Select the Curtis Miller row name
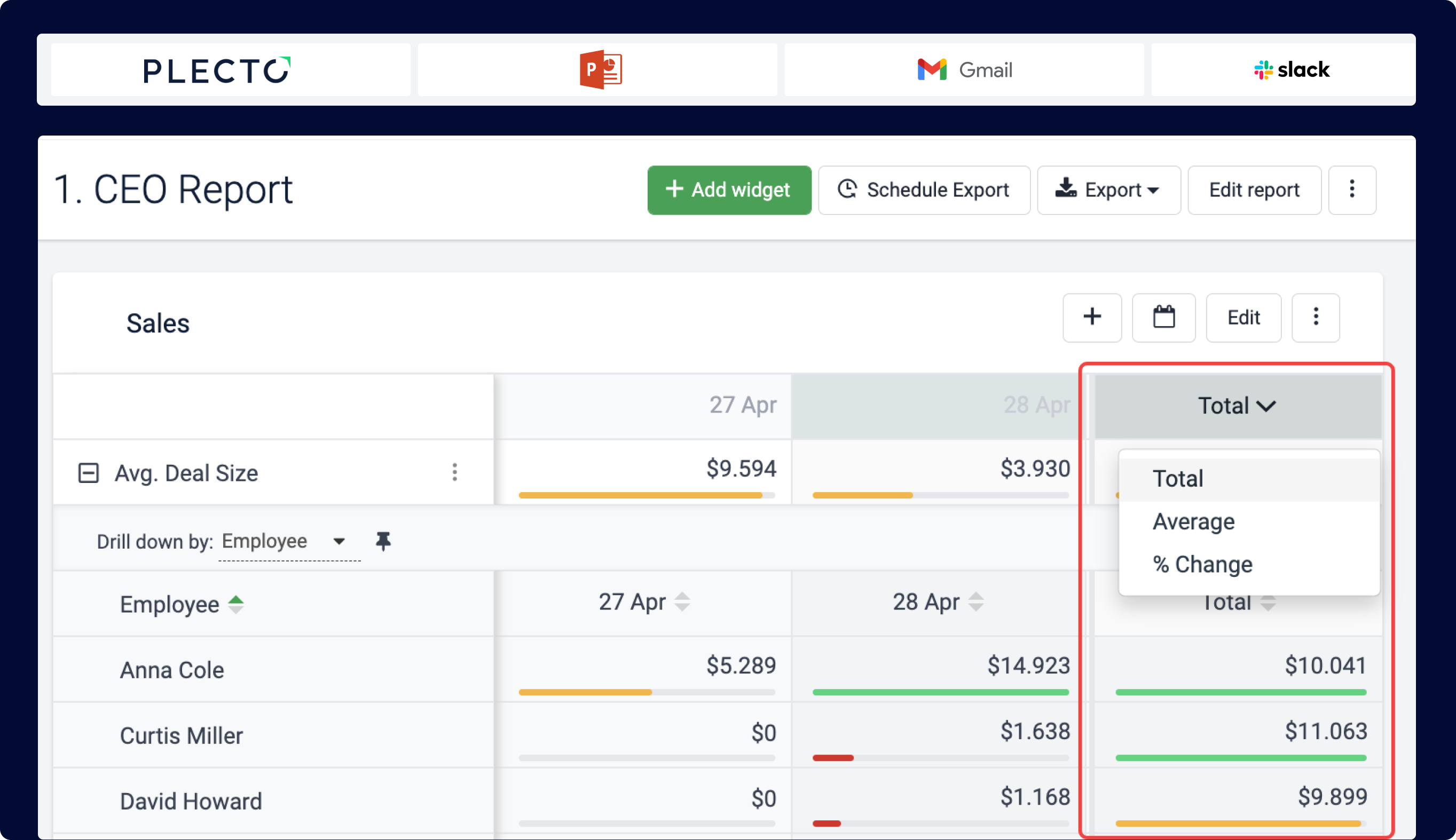The width and height of the screenshot is (1456, 840). tap(181, 735)
